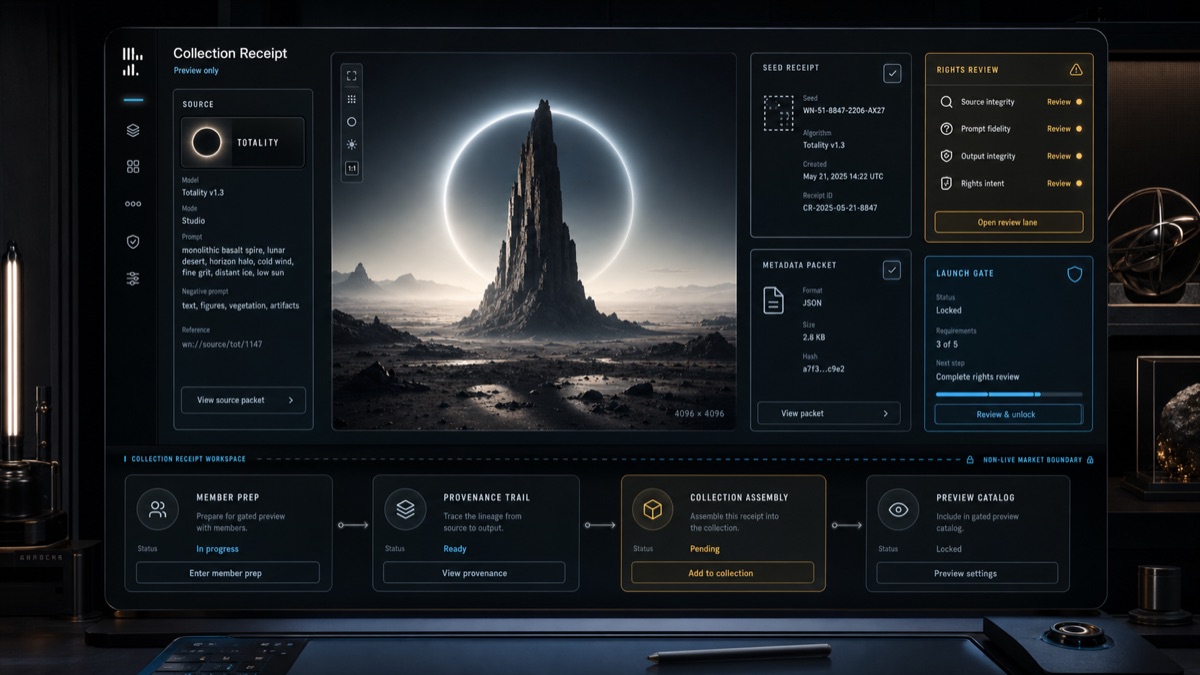Image resolution: width=1200 pixels, height=675 pixels.
Task: Click the hash value a7f3...c9e2
Action: [x=824, y=369]
